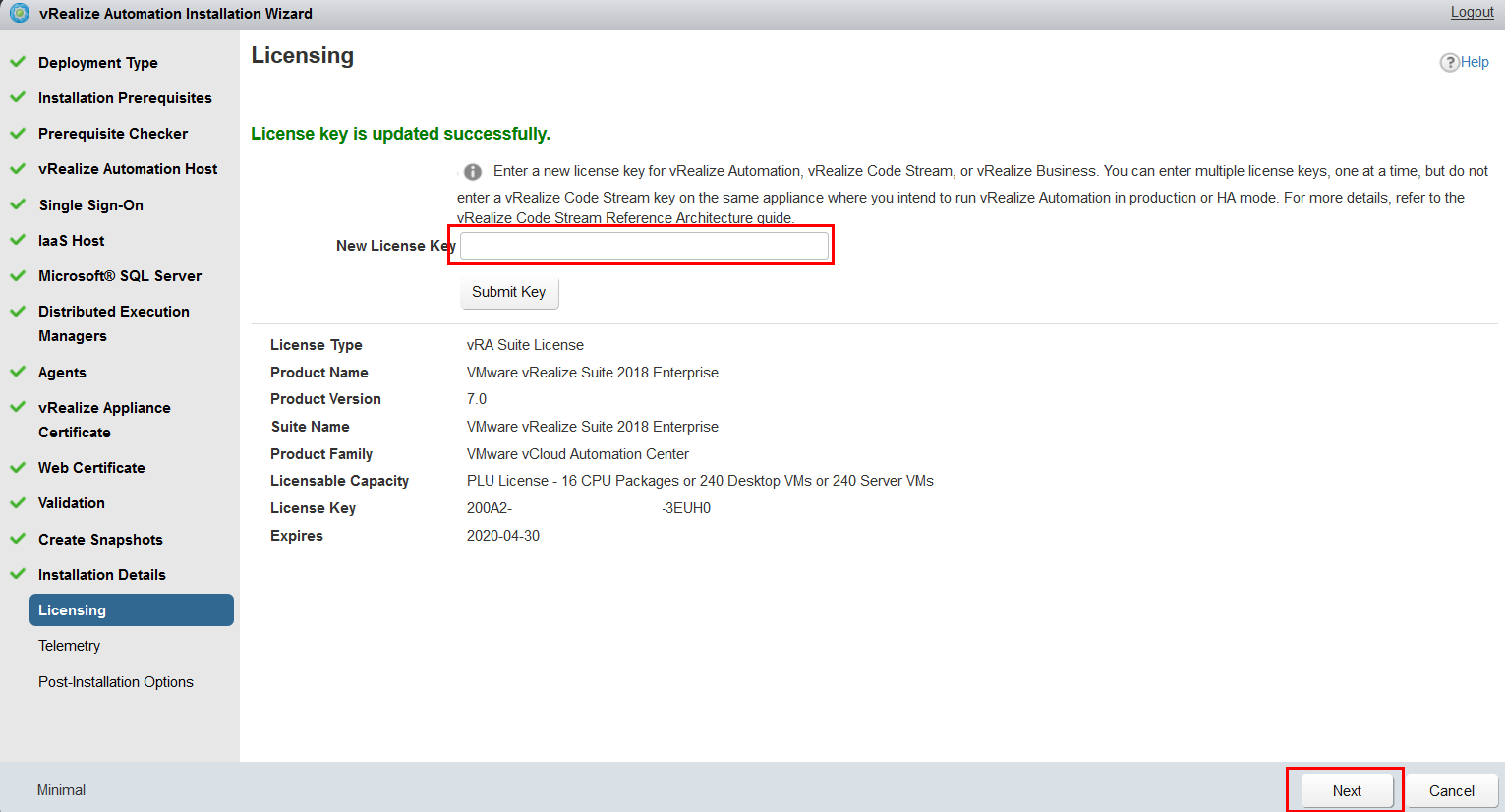1505x812 pixels.
Task: Select the Installation Details step
Action: click(102, 575)
